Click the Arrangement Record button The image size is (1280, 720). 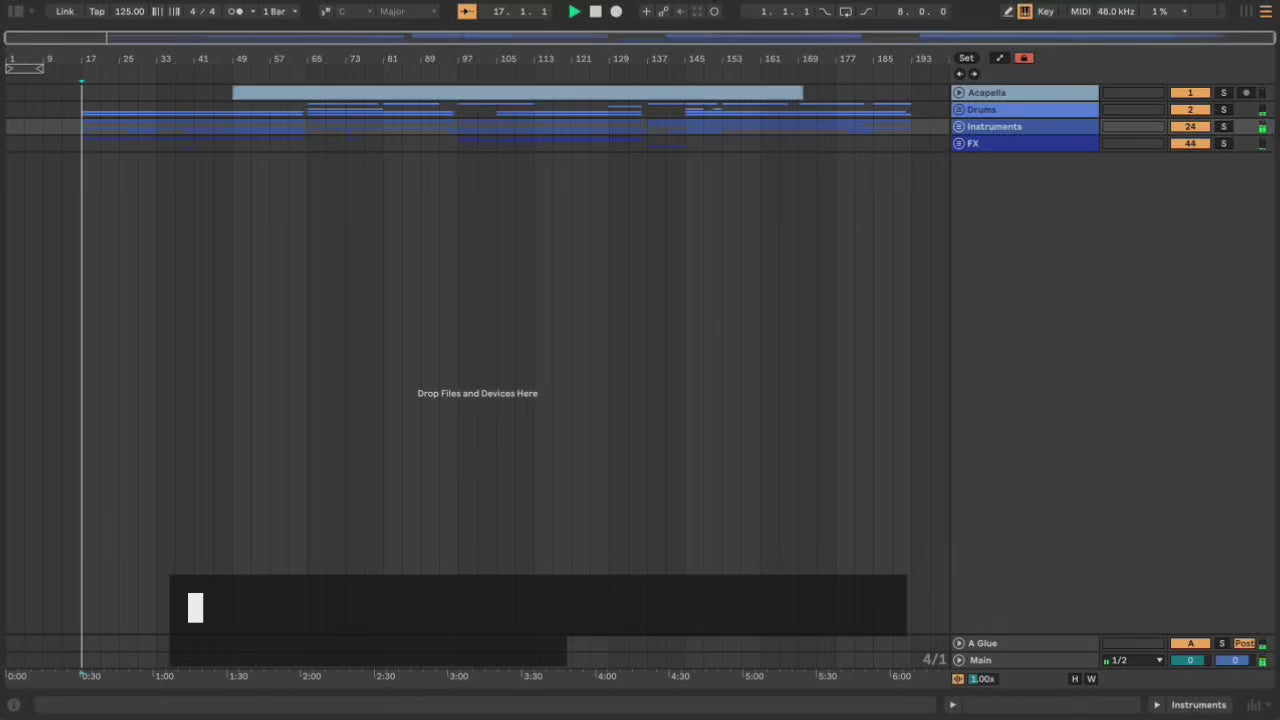coord(616,12)
